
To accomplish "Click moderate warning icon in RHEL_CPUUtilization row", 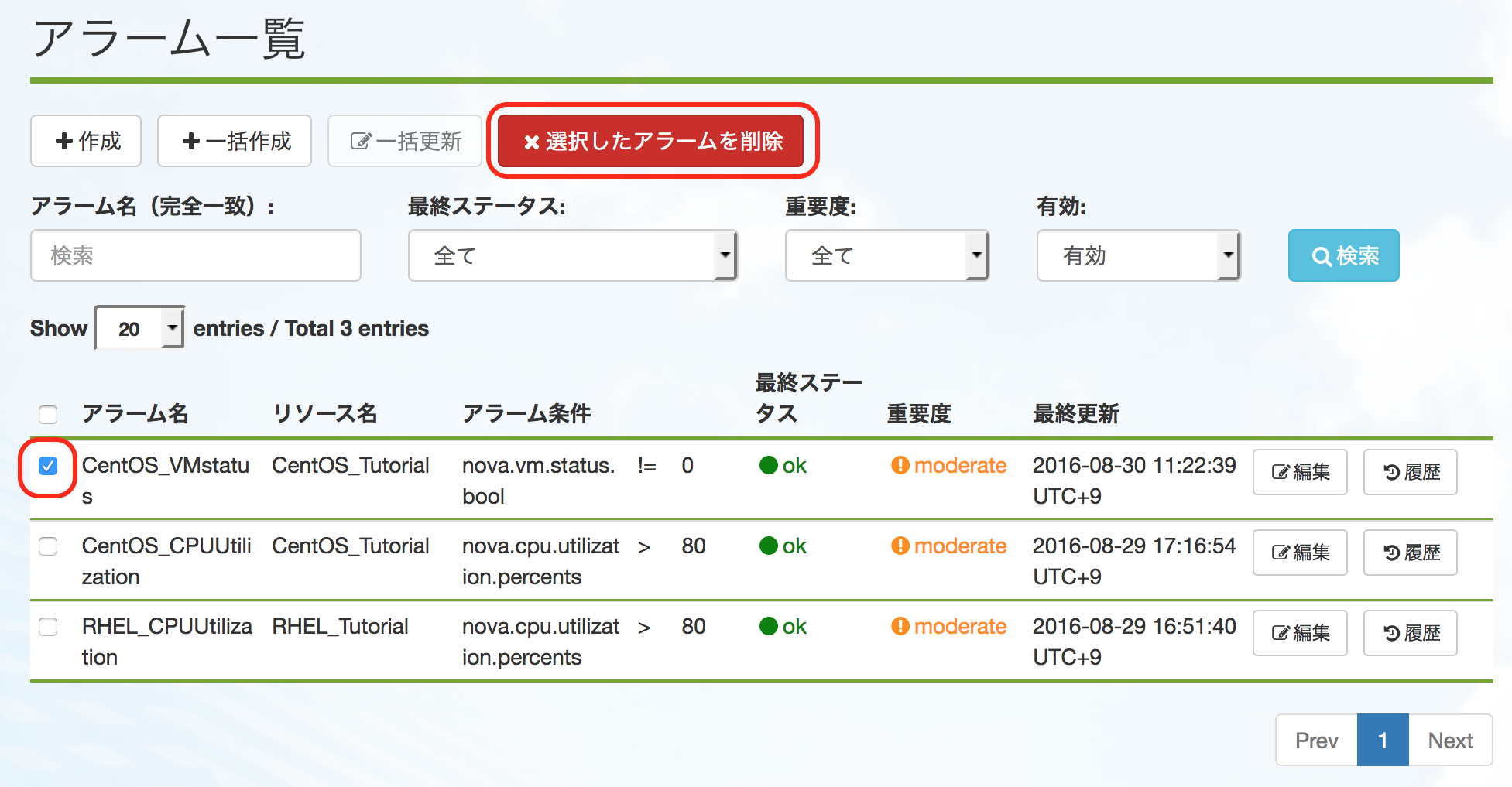I will (900, 626).
